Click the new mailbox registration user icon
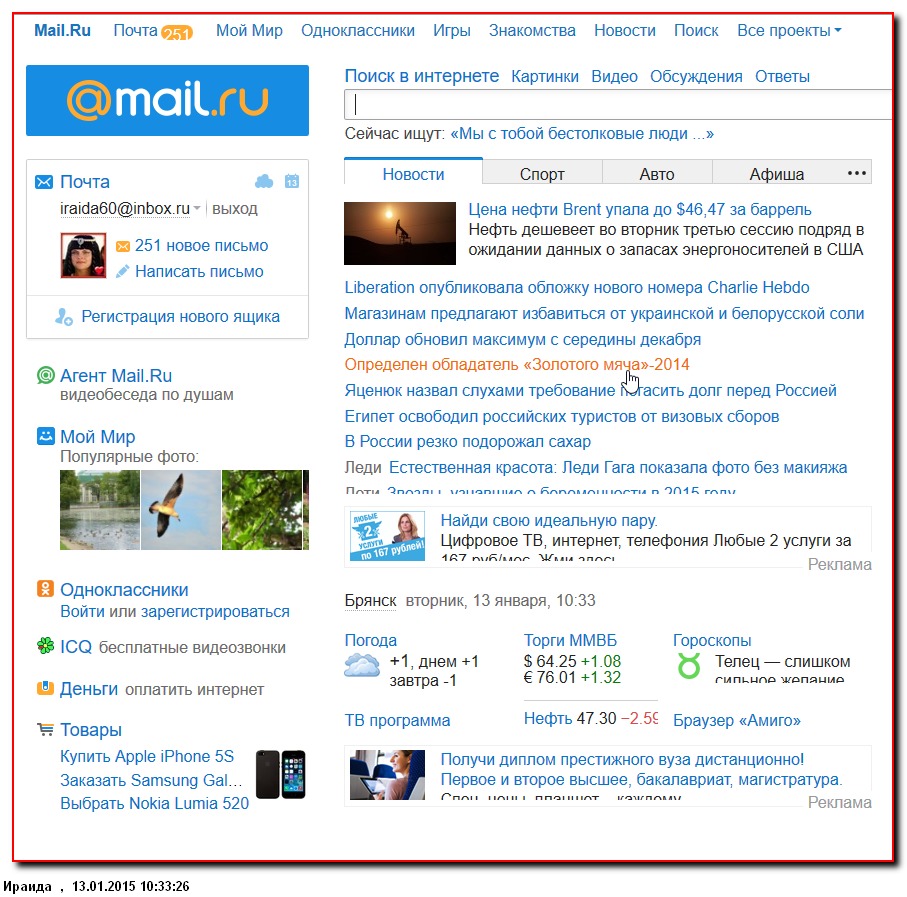907x897 pixels. 64,316
